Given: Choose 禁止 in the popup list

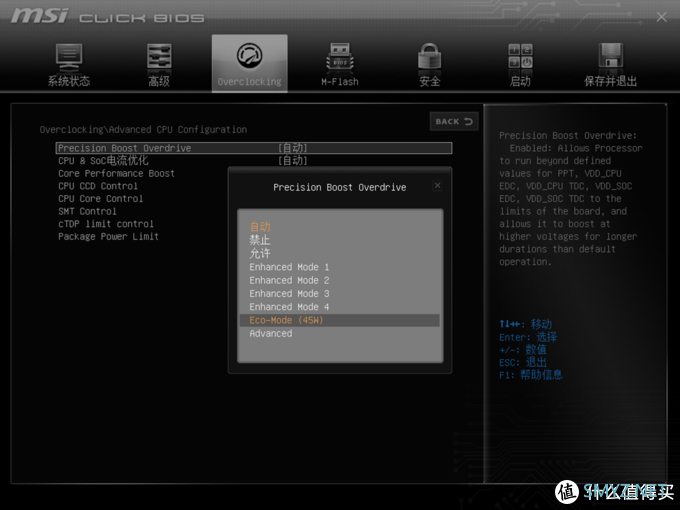Looking at the screenshot, I should (x=260, y=240).
